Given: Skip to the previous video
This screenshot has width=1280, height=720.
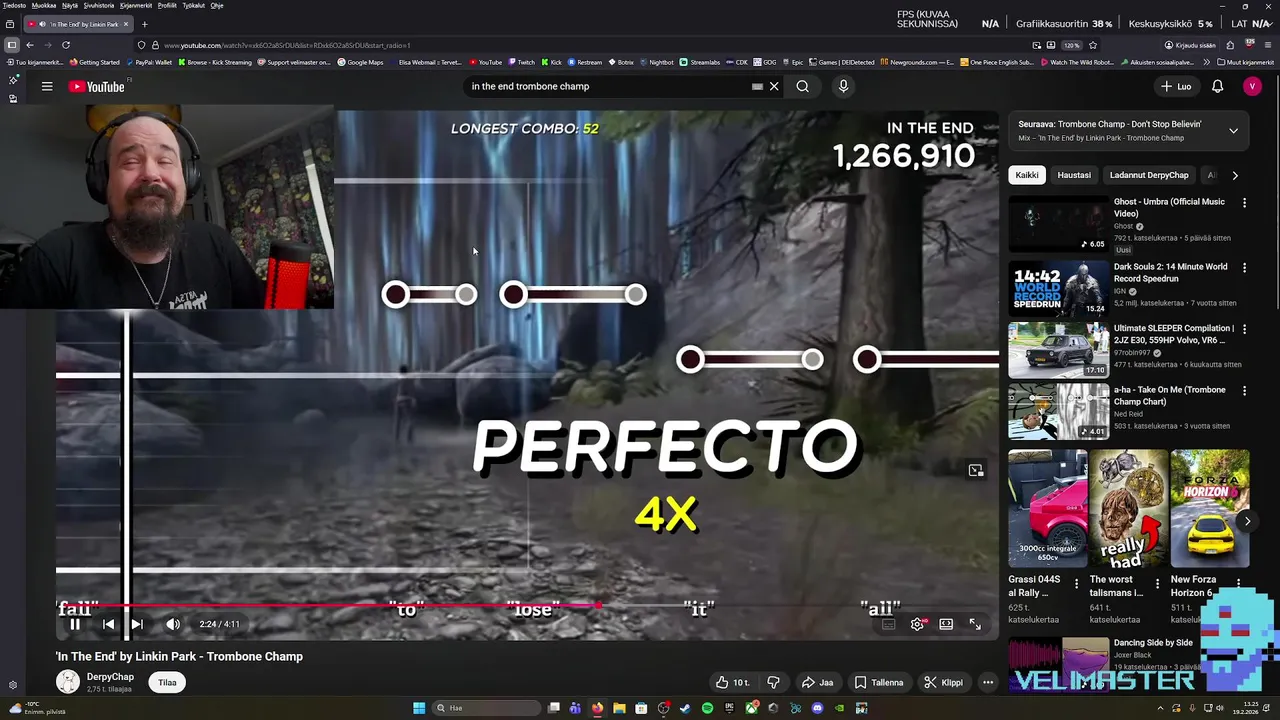Looking at the screenshot, I should coord(108,624).
